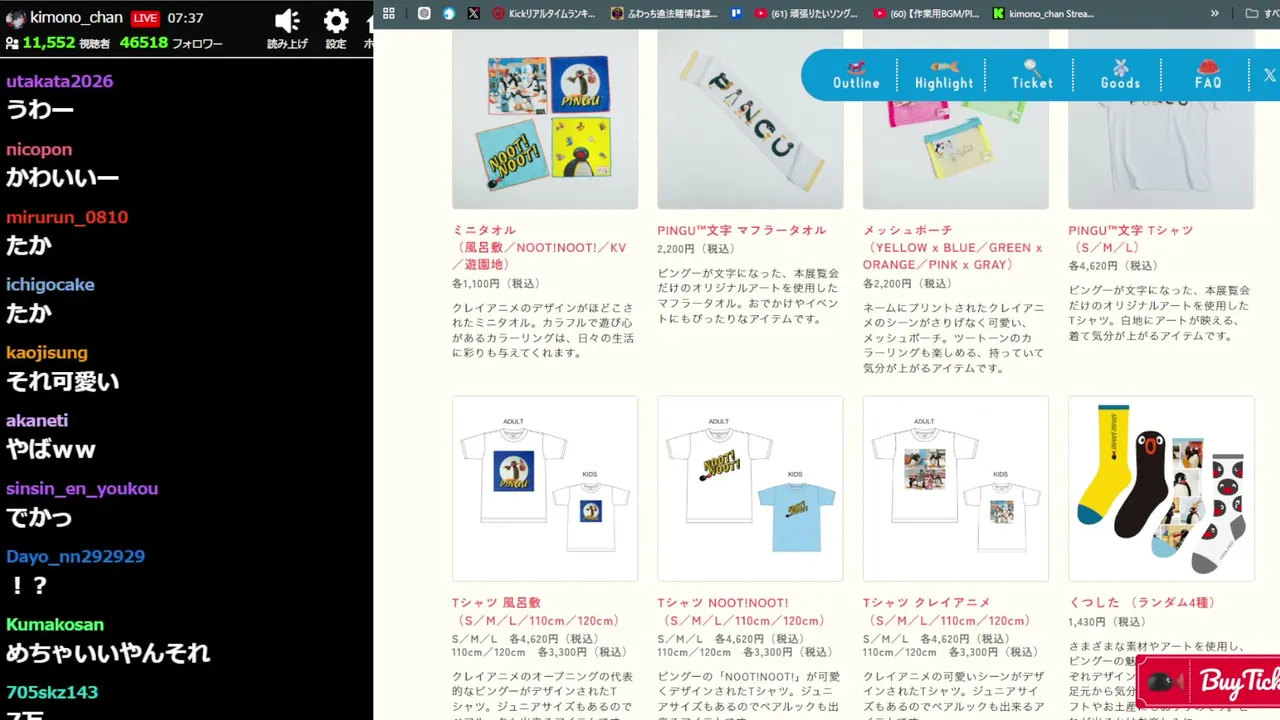Open the kimono_chan Stream Kick bookmark
Viewport: 1280px width, 720px height.
(1044, 13)
